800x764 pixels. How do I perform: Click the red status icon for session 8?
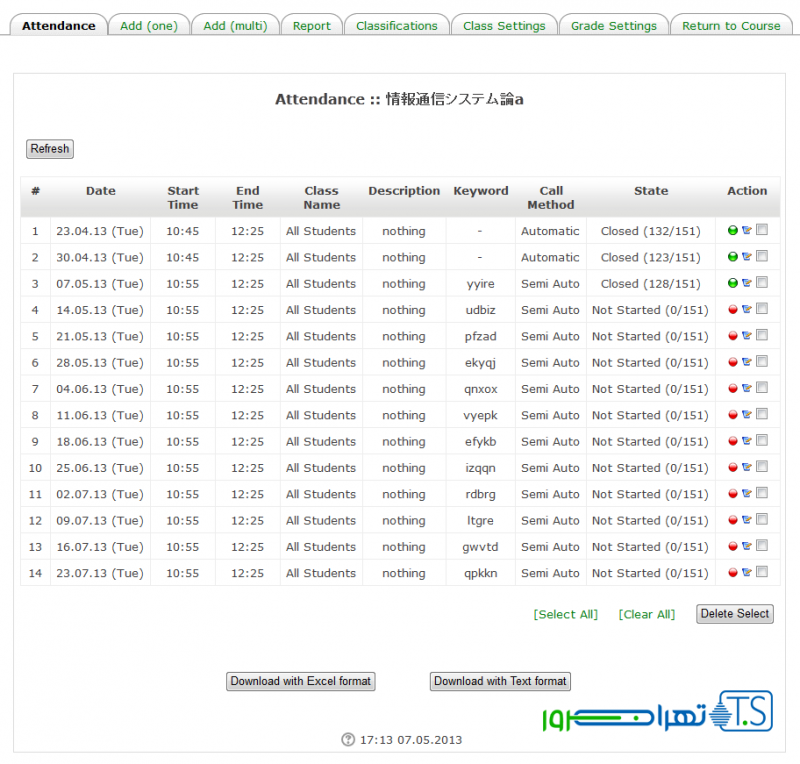pyautogui.click(x=733, y=414)
